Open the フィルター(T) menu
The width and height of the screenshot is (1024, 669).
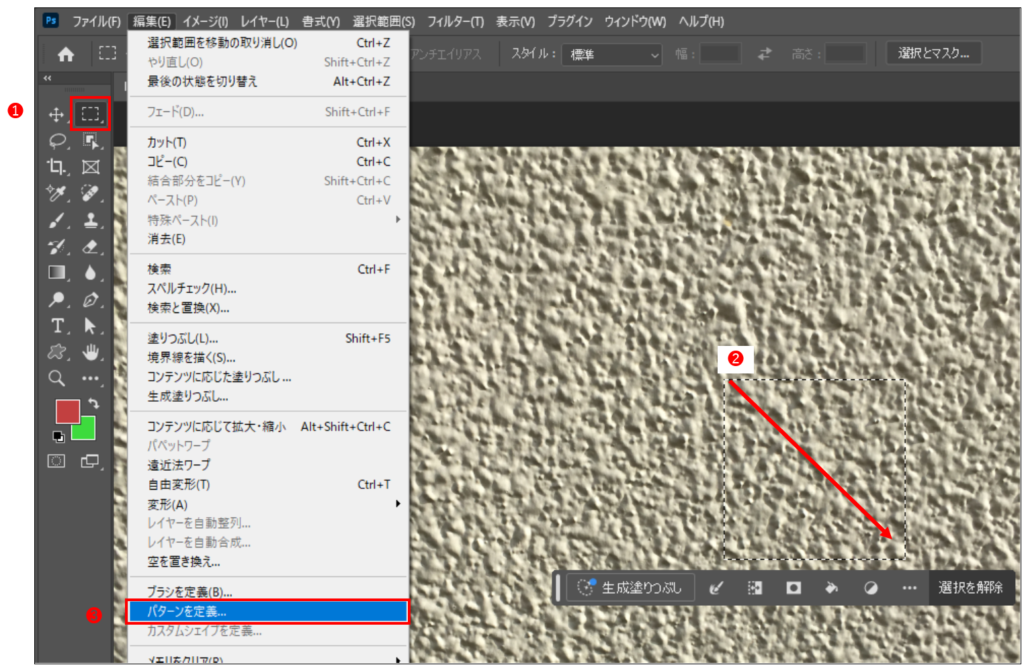point(455,21)
